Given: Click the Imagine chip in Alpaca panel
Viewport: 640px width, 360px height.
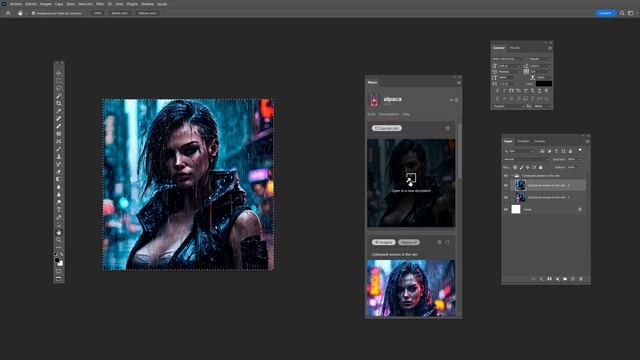Looking at the screenshot, I should tap(384, 242).
